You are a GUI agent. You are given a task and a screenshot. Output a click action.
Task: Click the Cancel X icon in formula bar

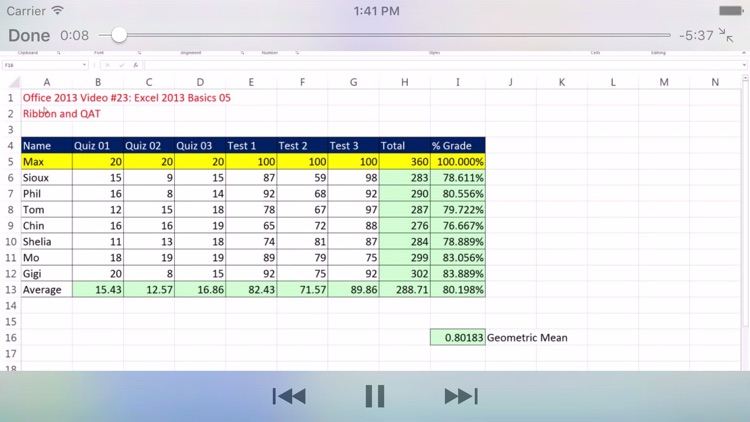click(x=107, y=65)
